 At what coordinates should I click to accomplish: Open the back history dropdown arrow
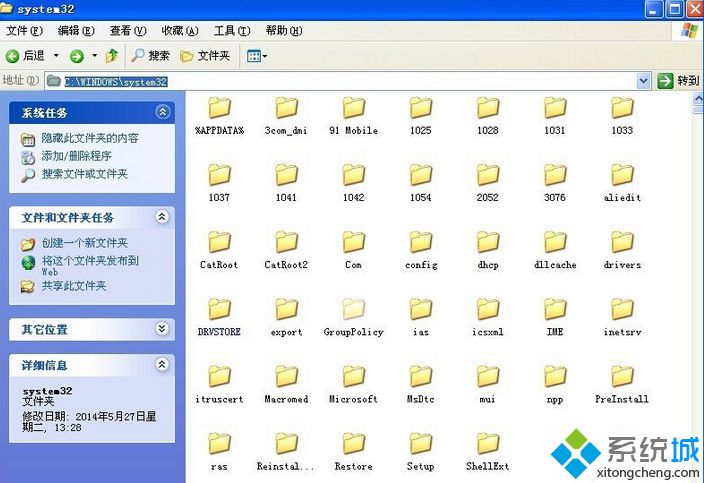click(x=56, y=56)
